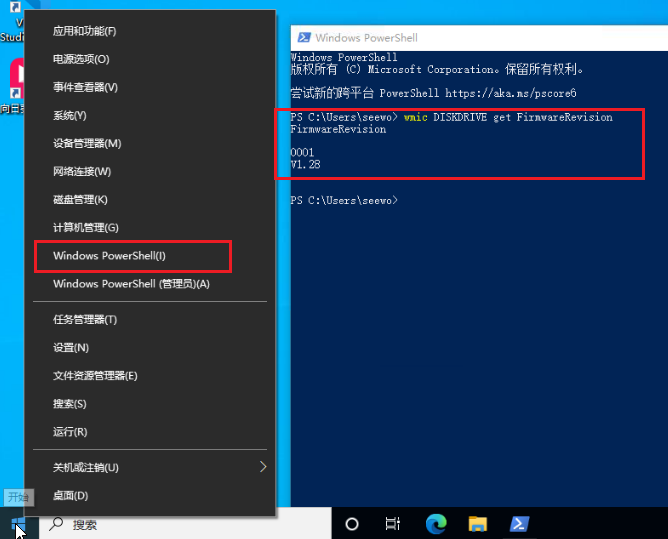
Task: Click the V1.28 firmware value
Action: (x=305, y=164)
